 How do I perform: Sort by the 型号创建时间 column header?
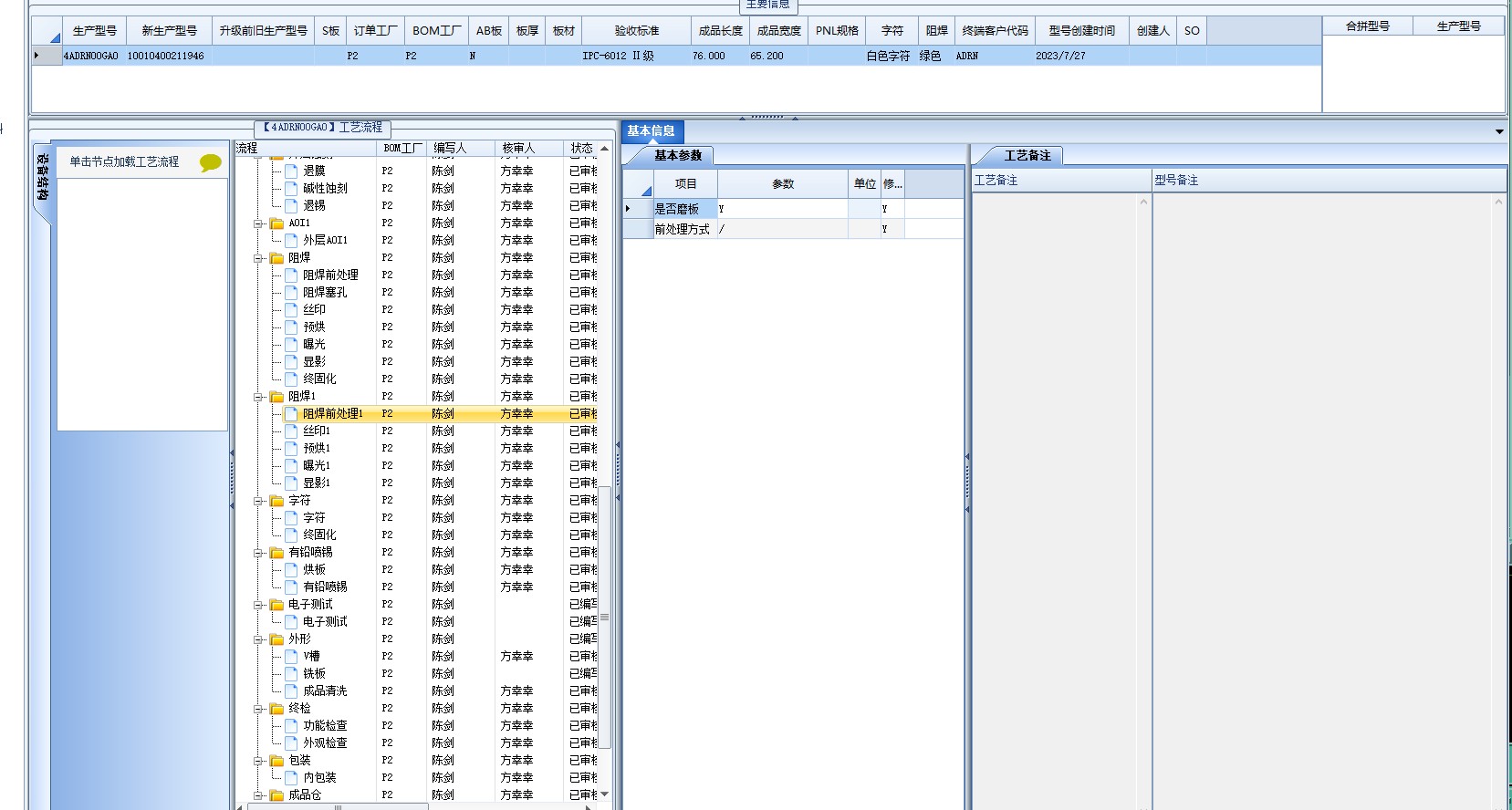1082,31
